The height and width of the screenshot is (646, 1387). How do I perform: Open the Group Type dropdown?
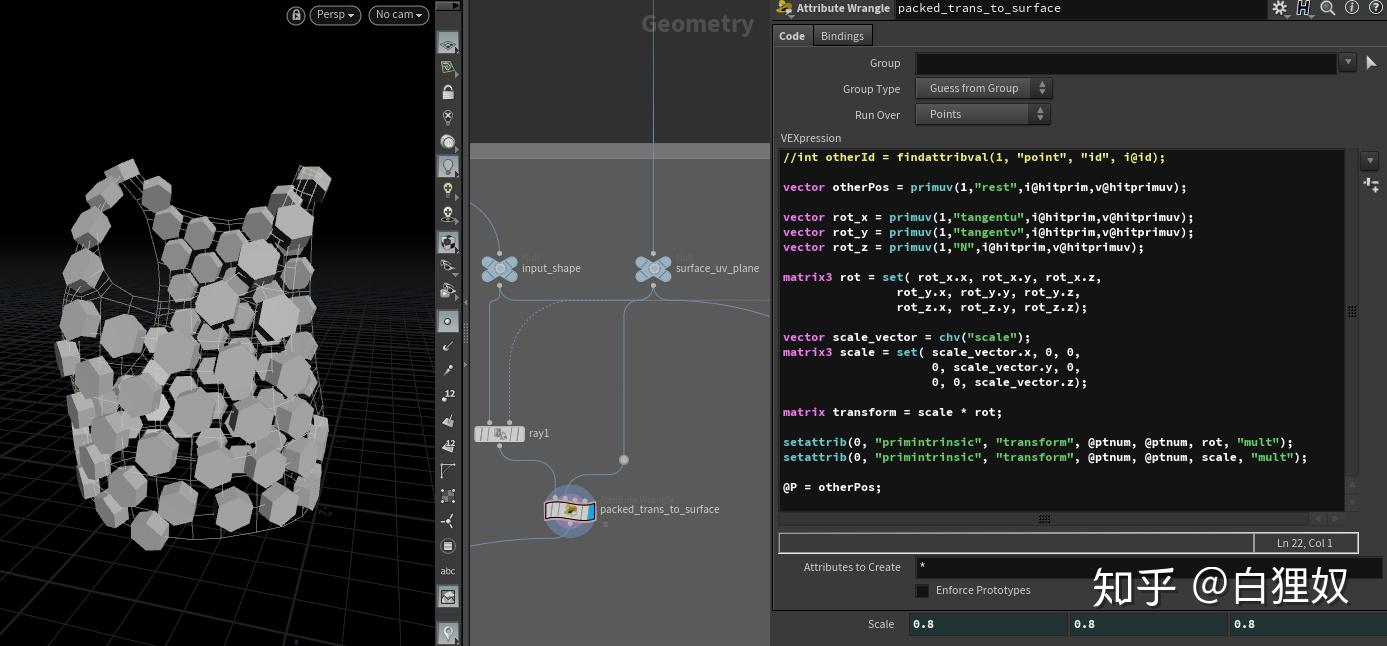[983, 88]
